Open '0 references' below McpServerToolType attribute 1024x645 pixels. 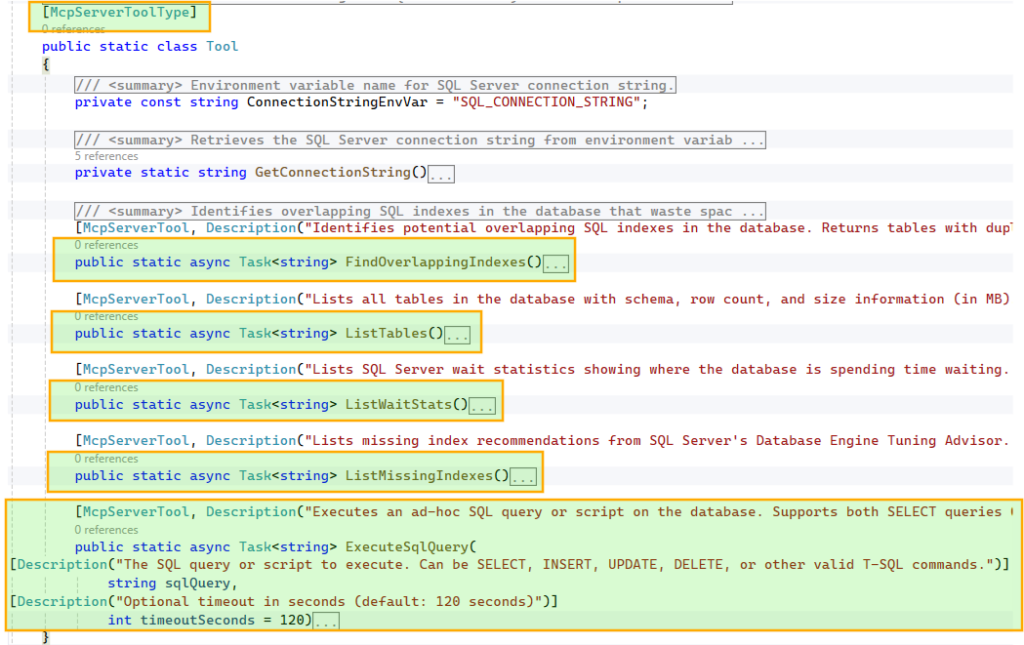73,29
